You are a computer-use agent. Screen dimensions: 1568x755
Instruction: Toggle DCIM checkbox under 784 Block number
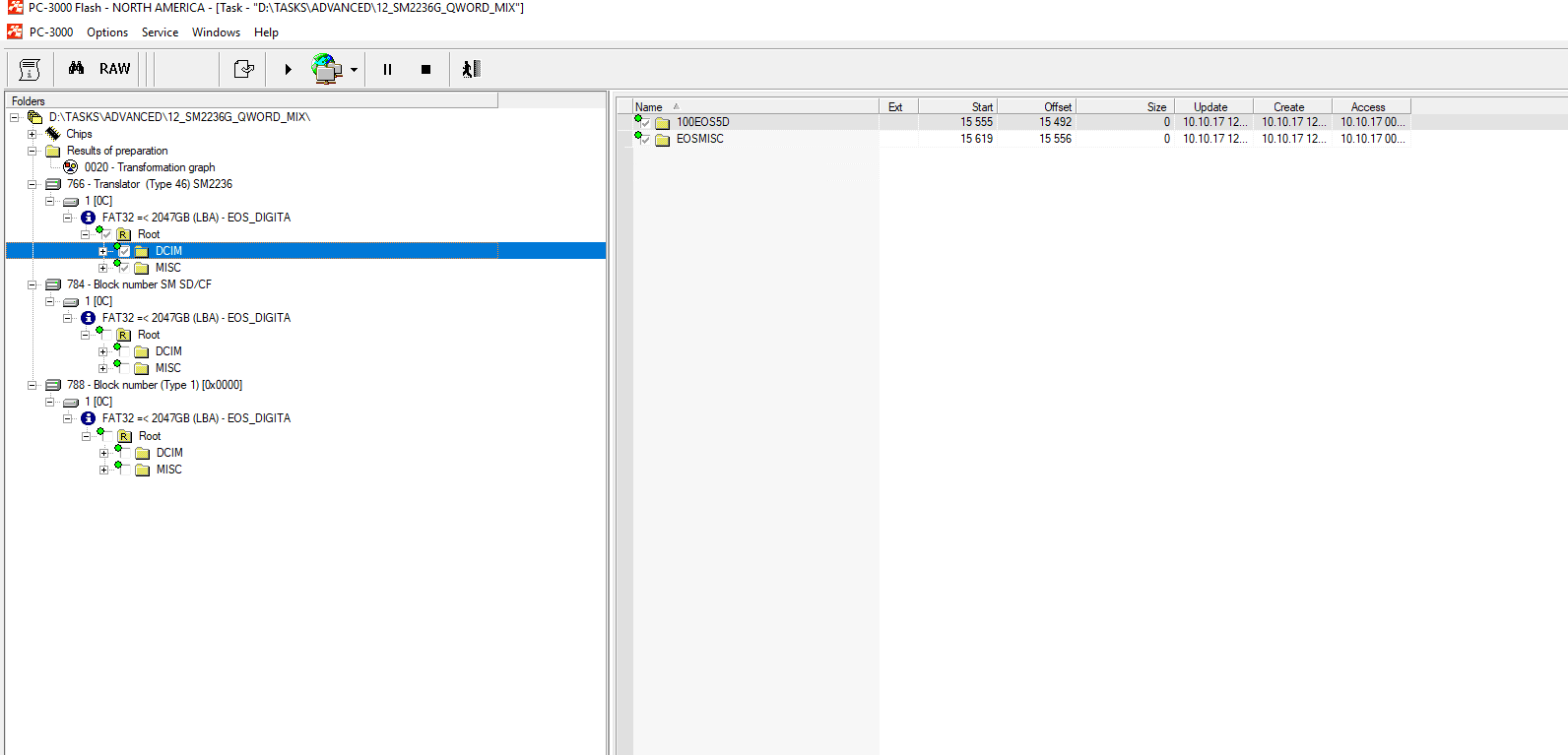[x=124, y=351]
